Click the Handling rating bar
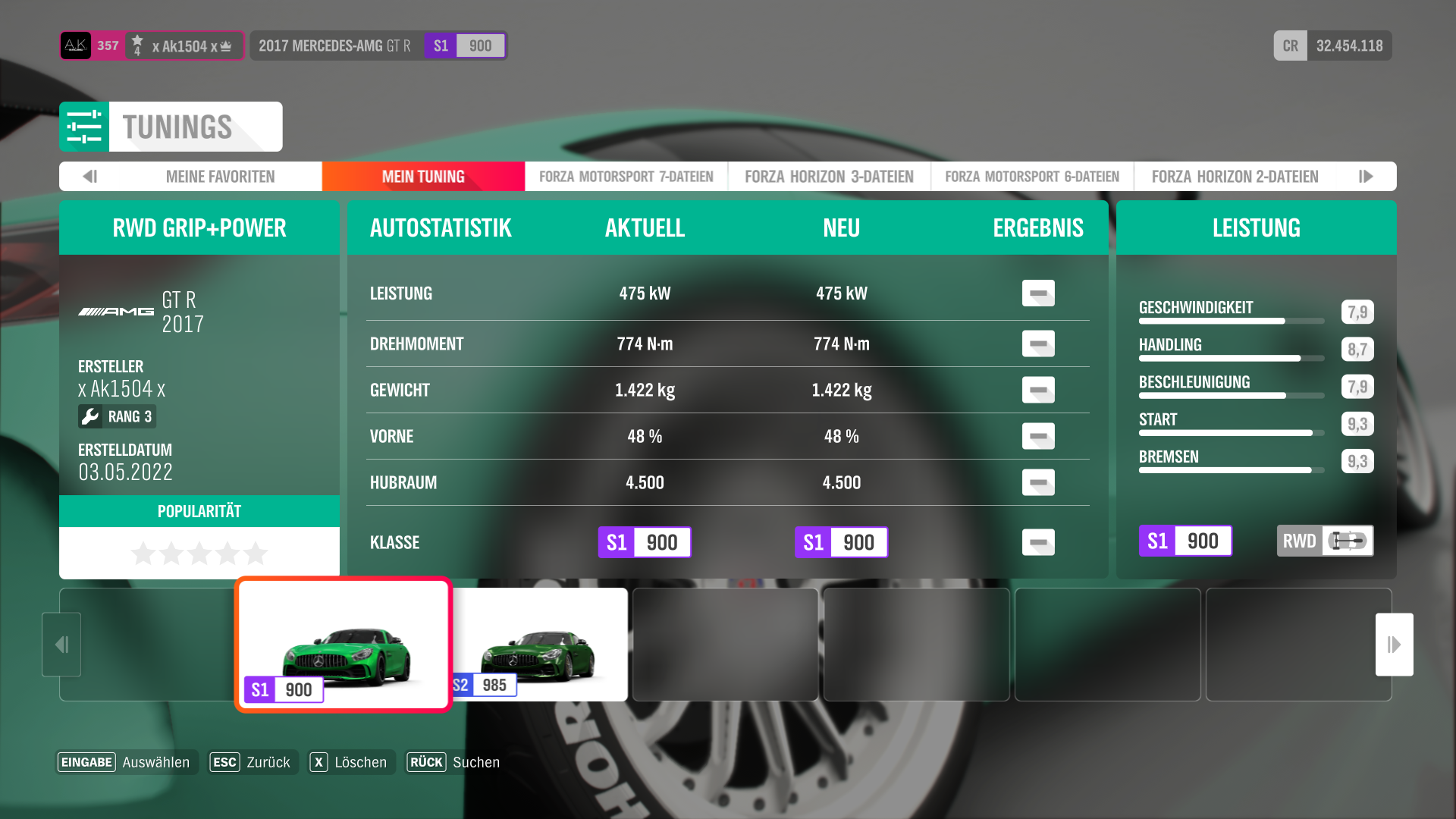The image size is (1456, 819). tap(1231, 358)
